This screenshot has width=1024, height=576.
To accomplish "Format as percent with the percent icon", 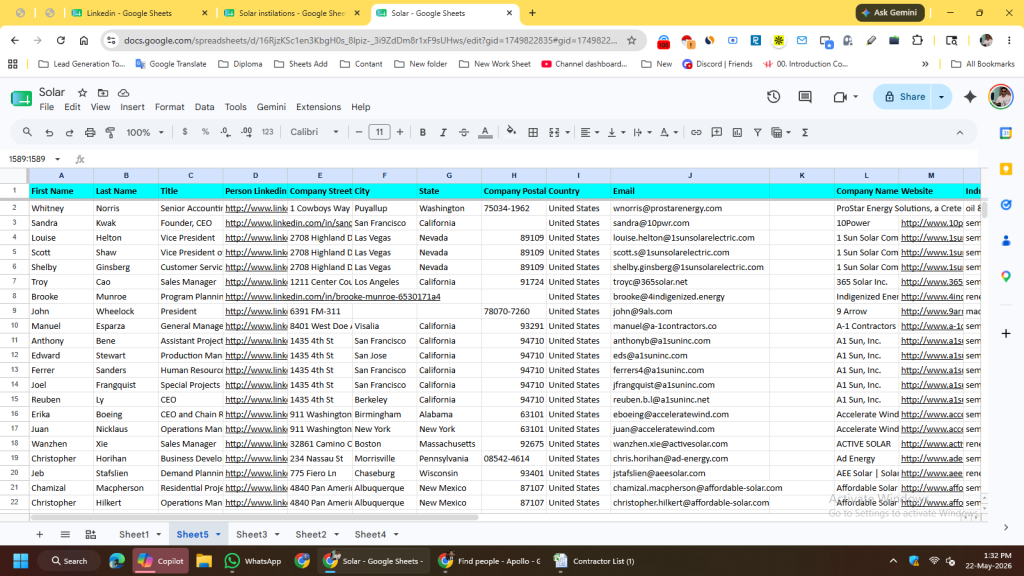I will [x=205, y=132].
